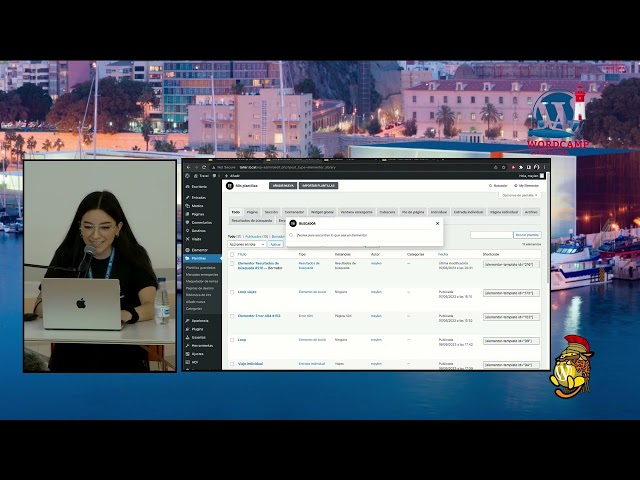Tick the checkbox for Elementor Error 404
Screen dimensions: 640x480
232,316
